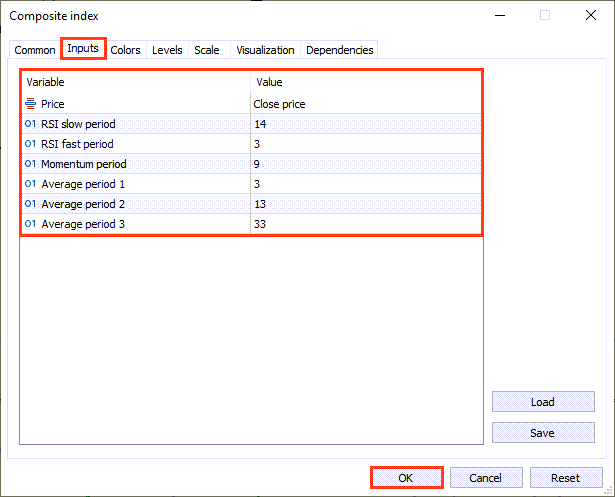Select the Scale tab
This screenshot has width=615, height=497.
tap(207, 50)
